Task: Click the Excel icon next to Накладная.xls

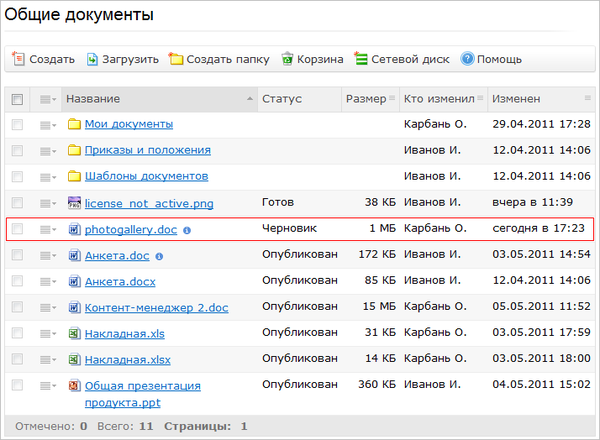Action: (74, 333)
